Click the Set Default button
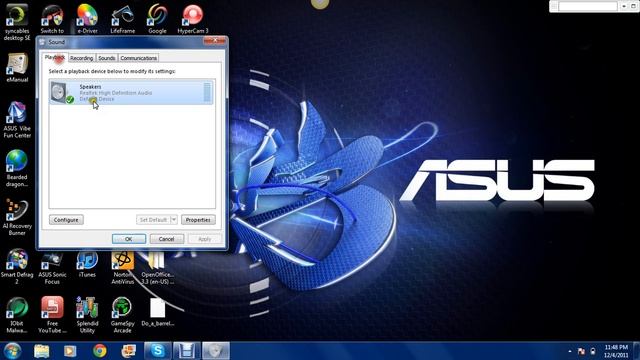This screenshot has height=360, width=640. pos(153,220)
